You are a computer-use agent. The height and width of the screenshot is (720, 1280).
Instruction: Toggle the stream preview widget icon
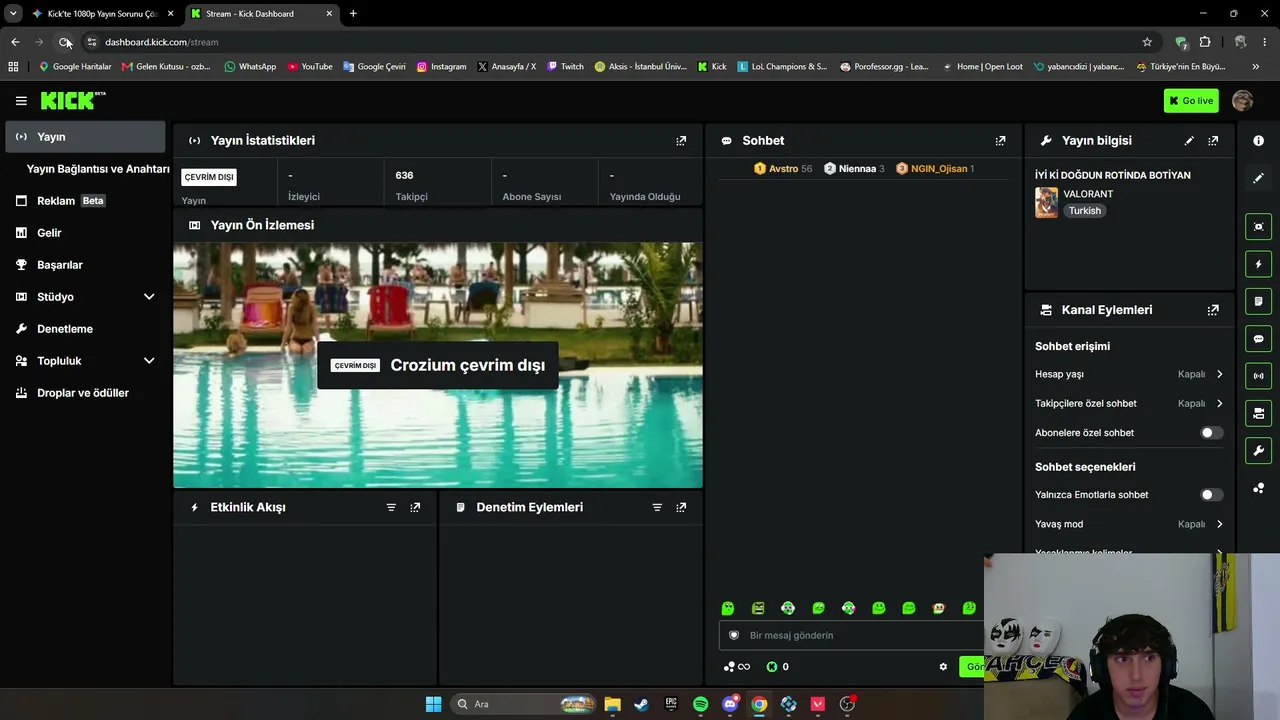tap(1258, 227)
